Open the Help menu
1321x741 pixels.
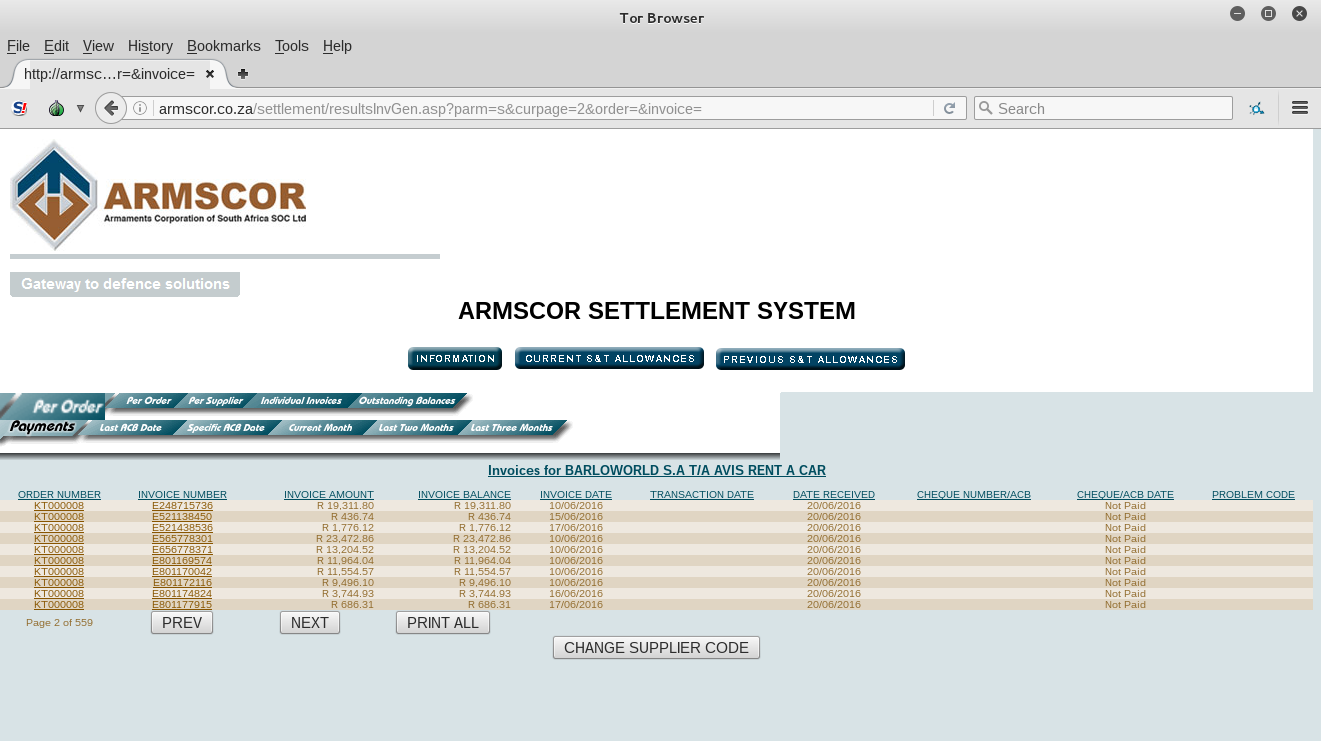[x=337, y=46]
